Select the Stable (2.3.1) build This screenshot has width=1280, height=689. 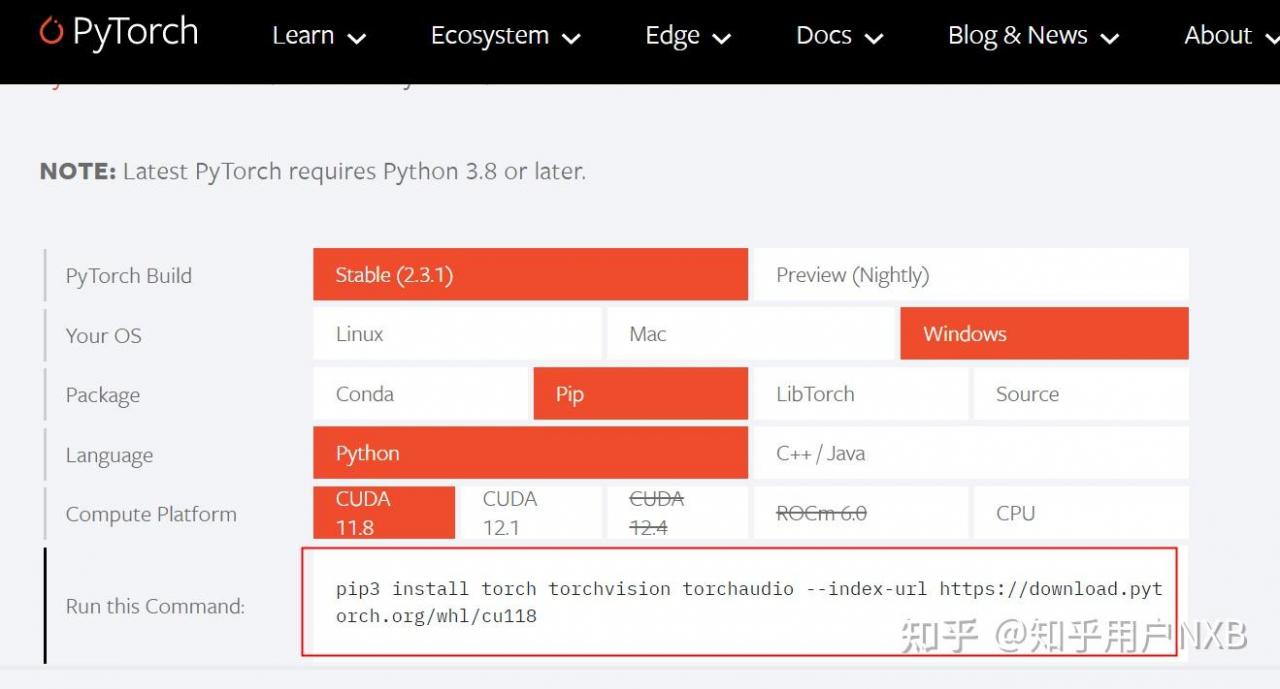(x=530, y=275)
